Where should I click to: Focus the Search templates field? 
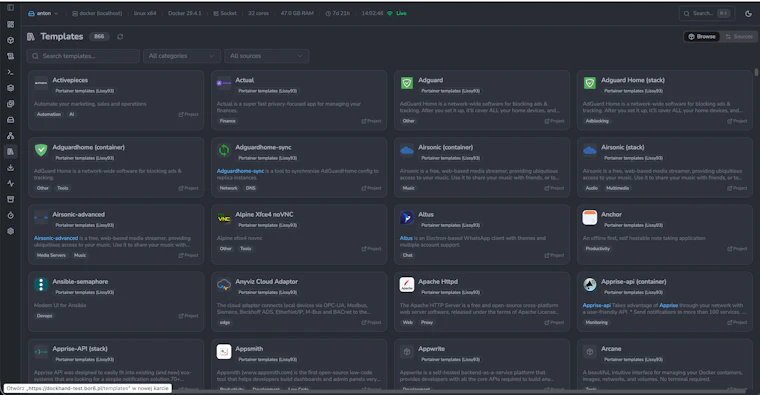click(83, 56)
